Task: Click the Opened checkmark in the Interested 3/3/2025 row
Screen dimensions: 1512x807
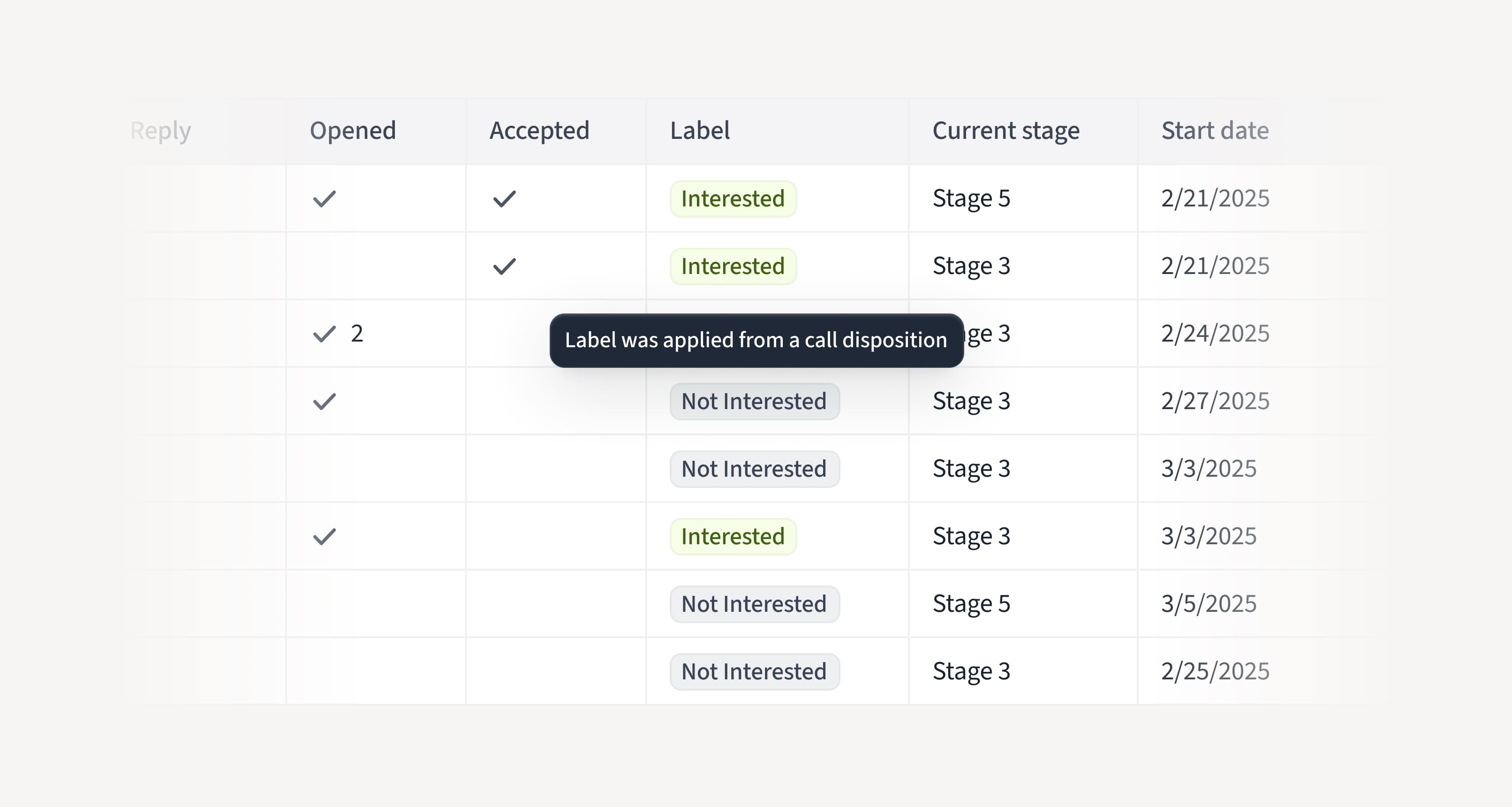Action: tap(324, 537)
